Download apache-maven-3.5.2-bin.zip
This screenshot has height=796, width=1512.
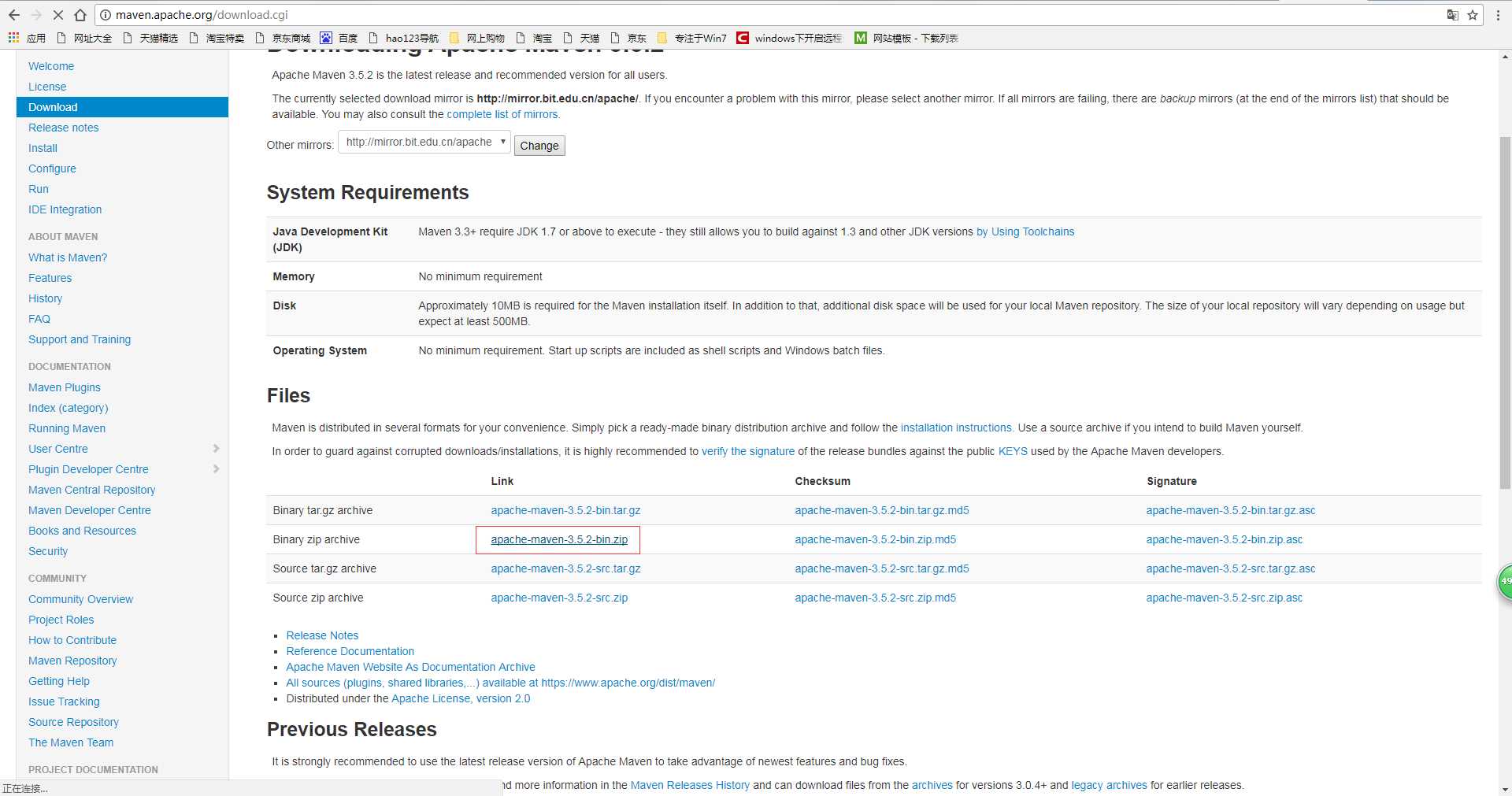pos(559,539)
